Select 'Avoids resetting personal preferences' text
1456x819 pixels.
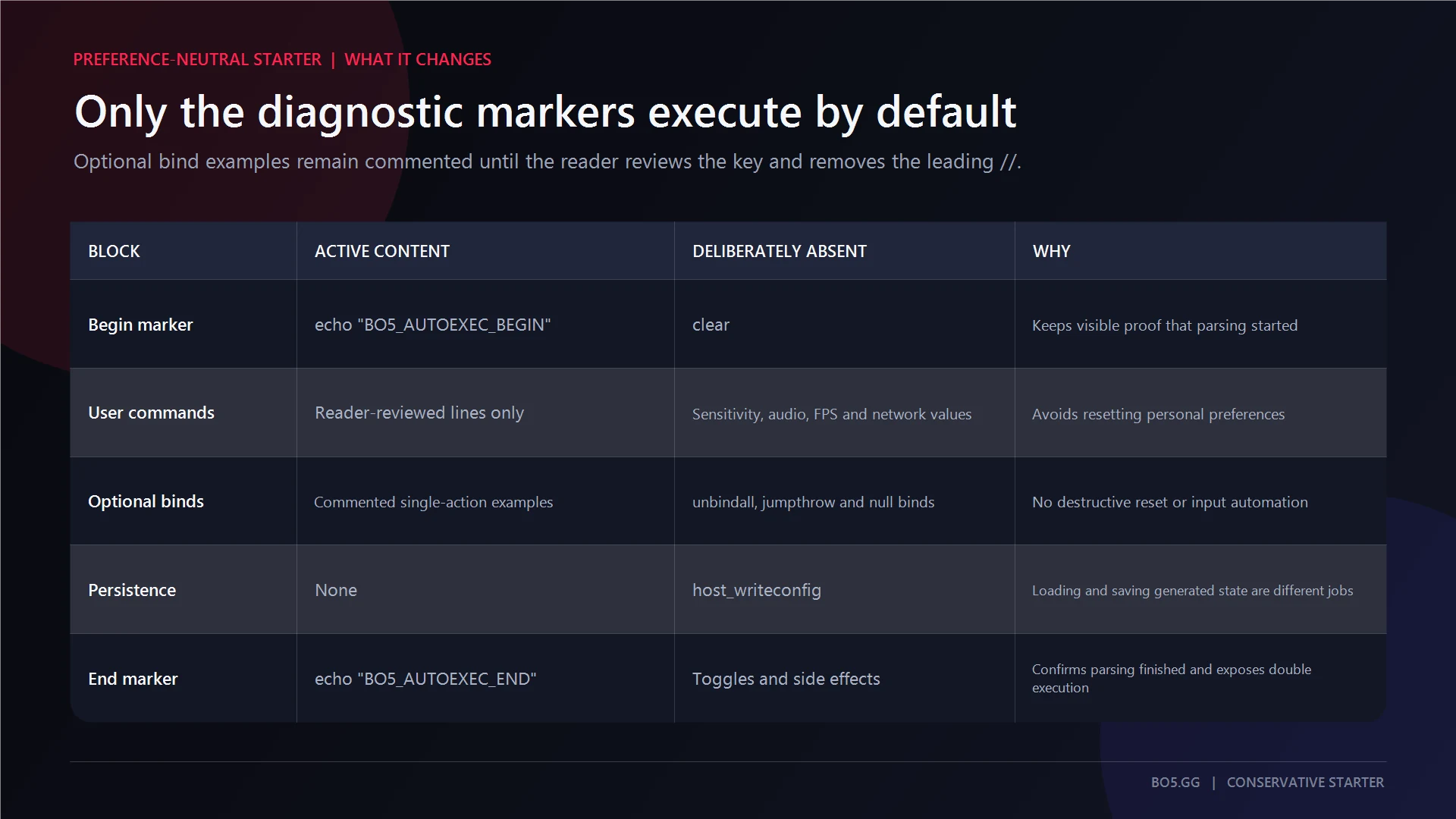1159,414
